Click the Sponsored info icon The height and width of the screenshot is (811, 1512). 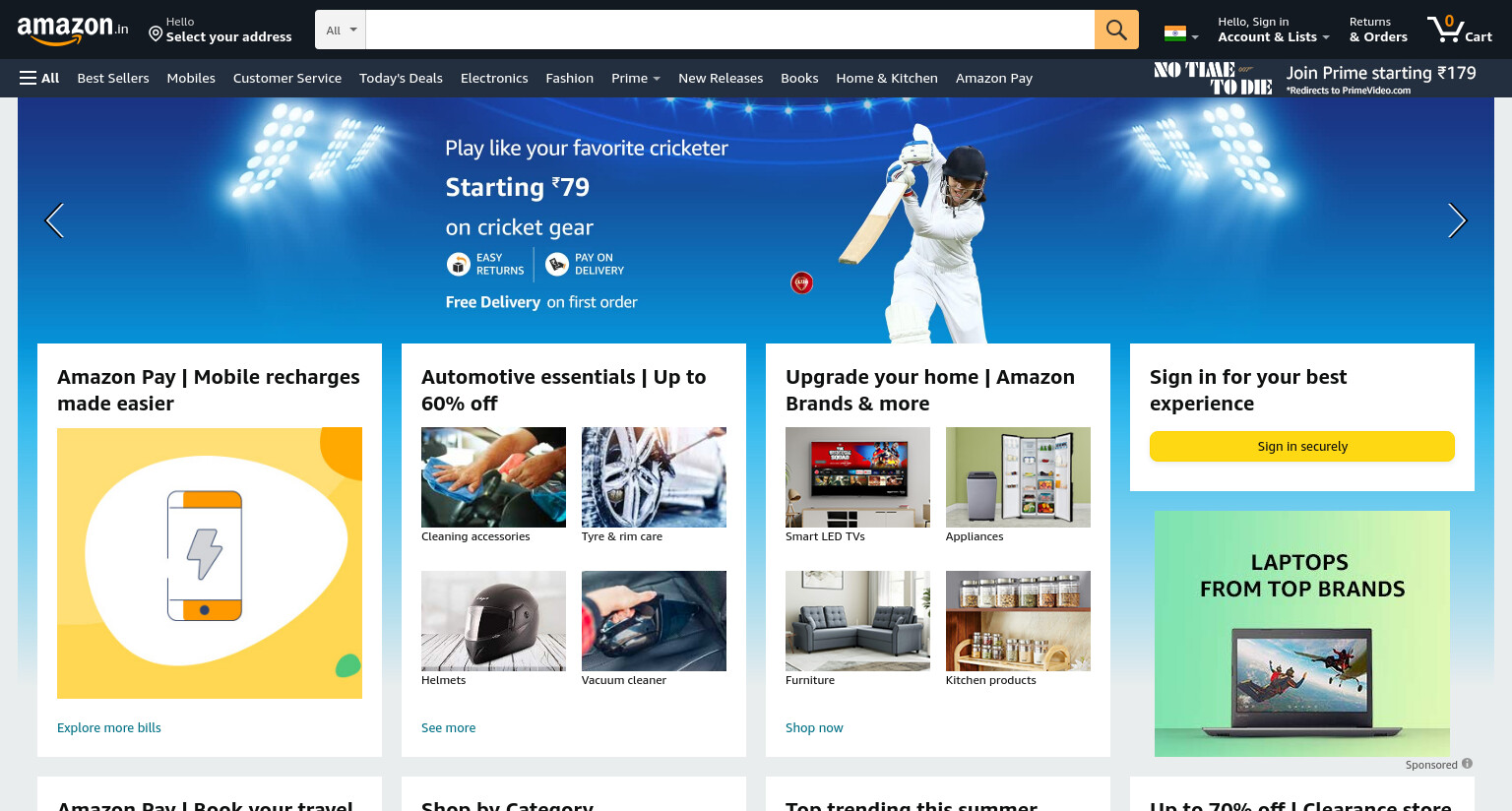click(1467, 764)
